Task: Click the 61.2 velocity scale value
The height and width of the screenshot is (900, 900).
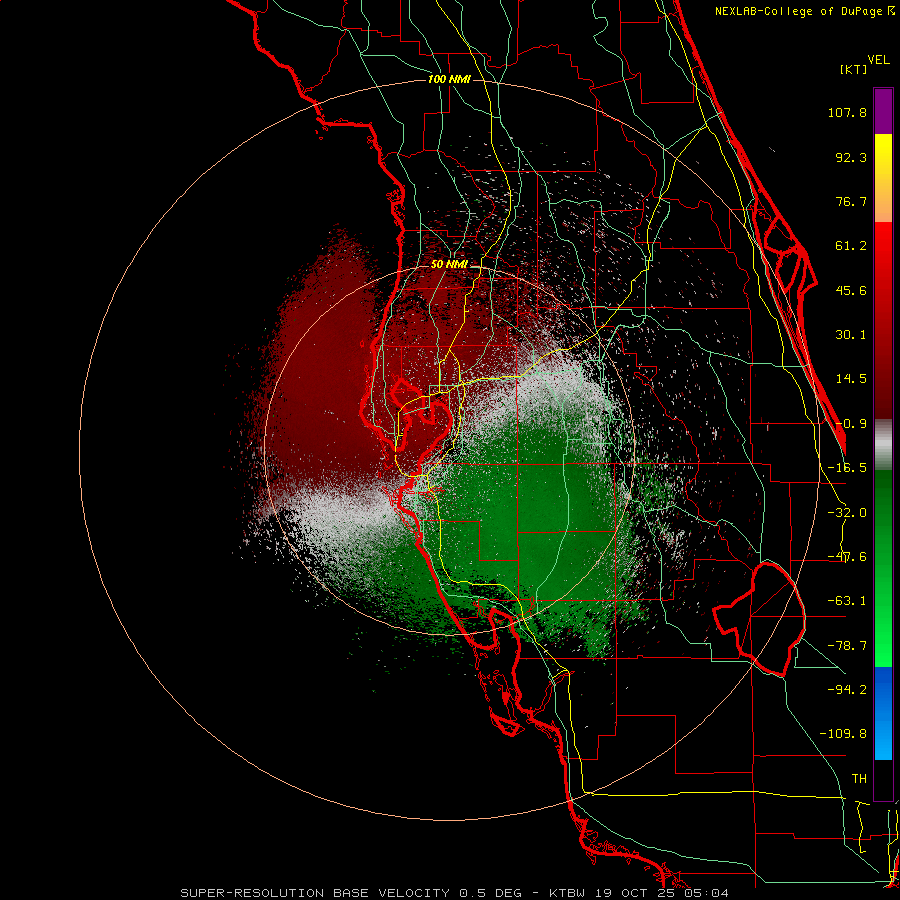Action: [851, 246]
